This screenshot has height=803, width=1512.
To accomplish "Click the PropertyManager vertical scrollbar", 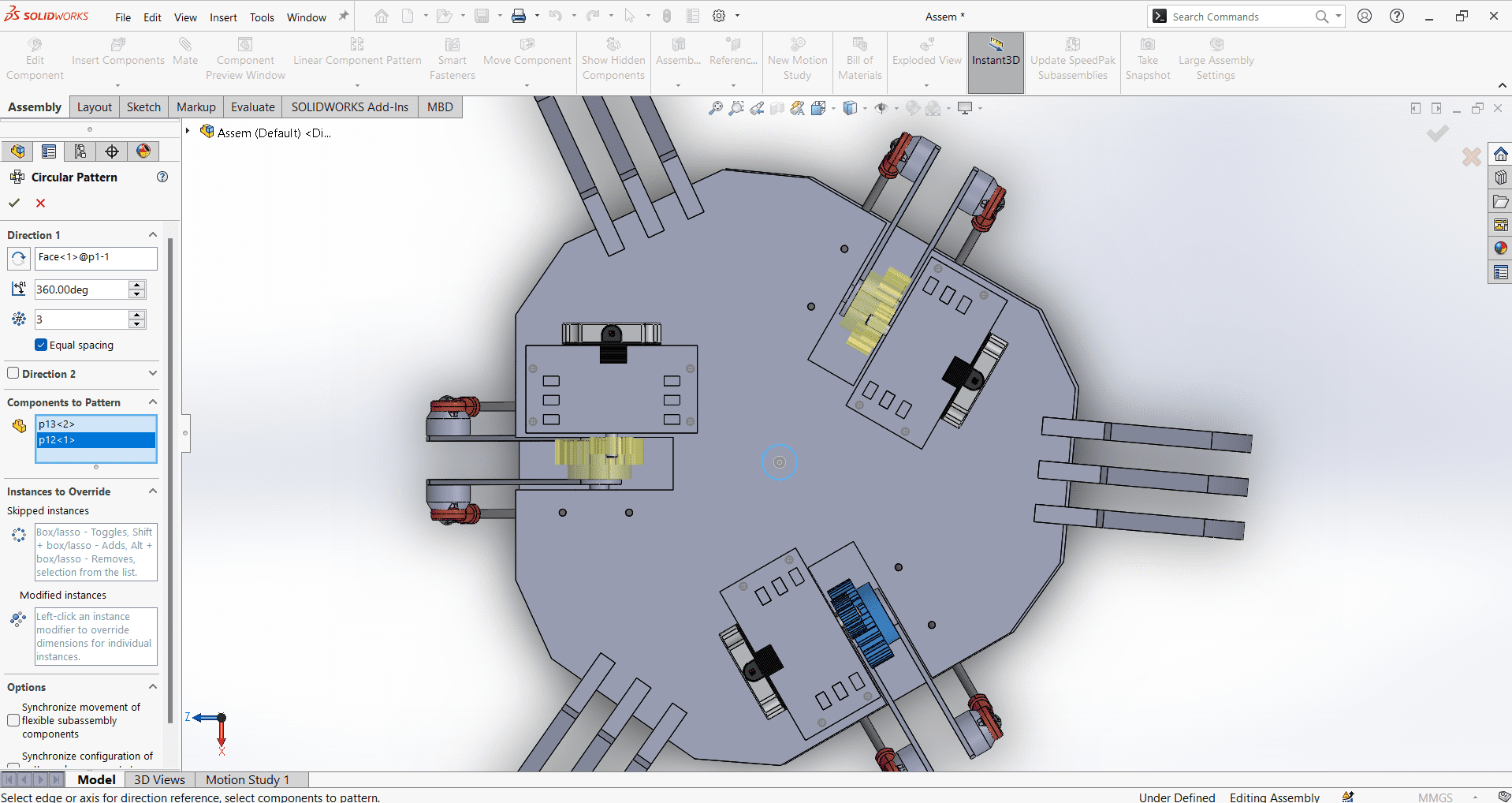I will pyautogui.click(x=170, y=481).
